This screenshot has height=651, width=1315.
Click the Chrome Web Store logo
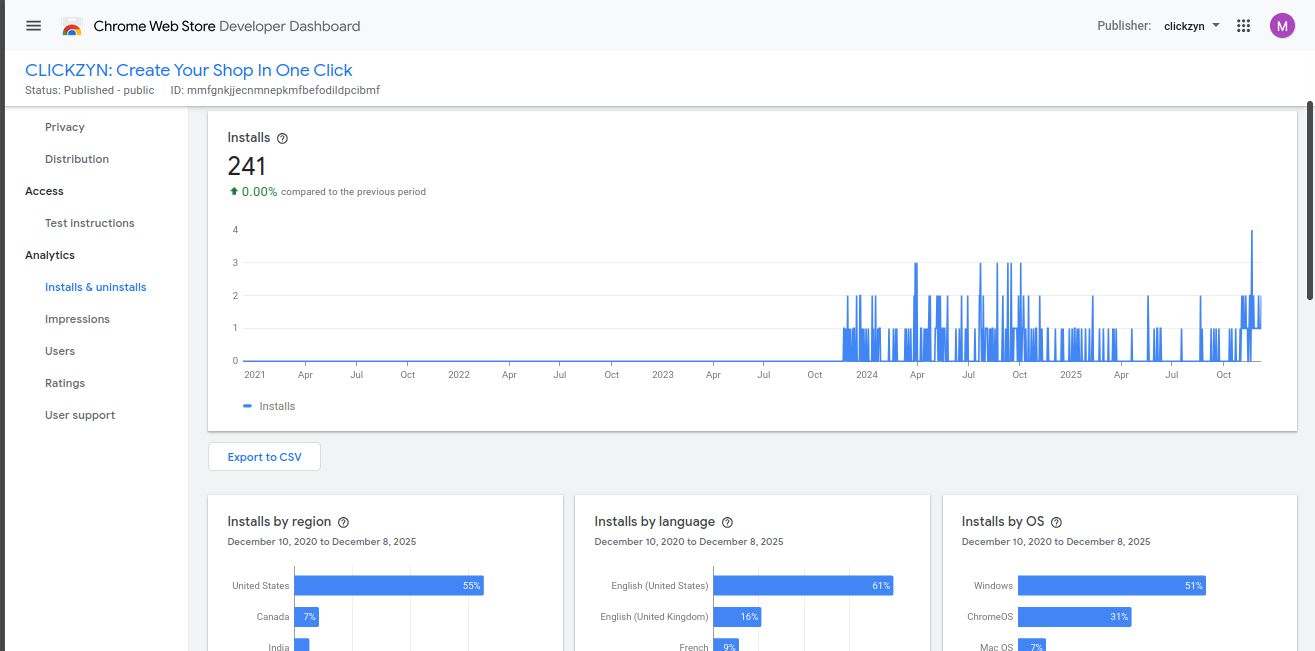coord(72,27)
